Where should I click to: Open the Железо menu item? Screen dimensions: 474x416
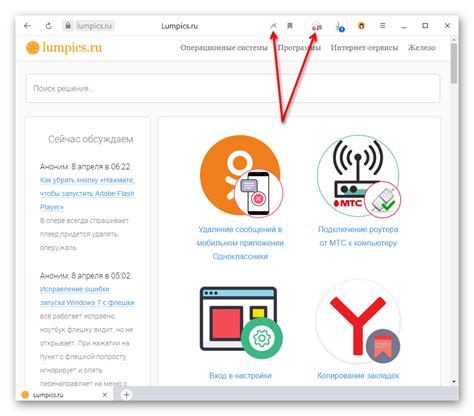click(x=421, y=48)
